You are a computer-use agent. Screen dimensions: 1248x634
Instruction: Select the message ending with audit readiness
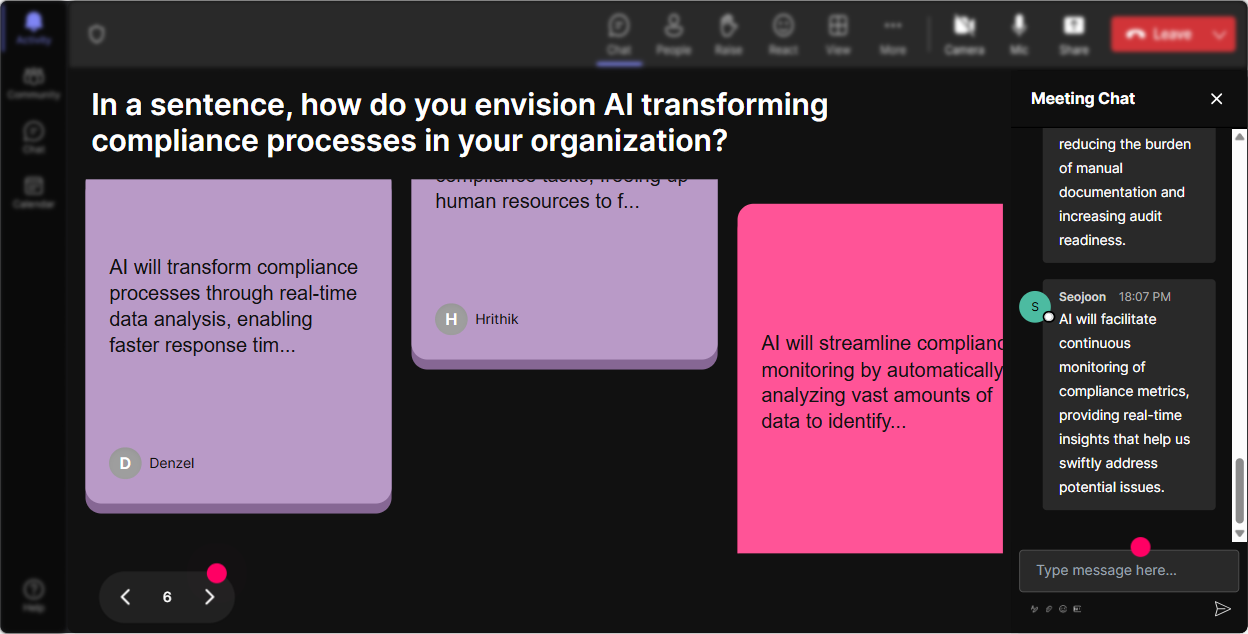click(x=1129, y=195)
